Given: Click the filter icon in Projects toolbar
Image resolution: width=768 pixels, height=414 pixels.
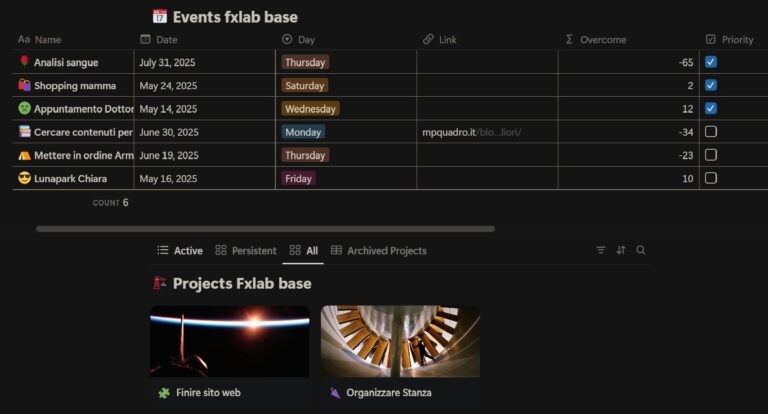Looking at the screenshot, I should 601,250.
